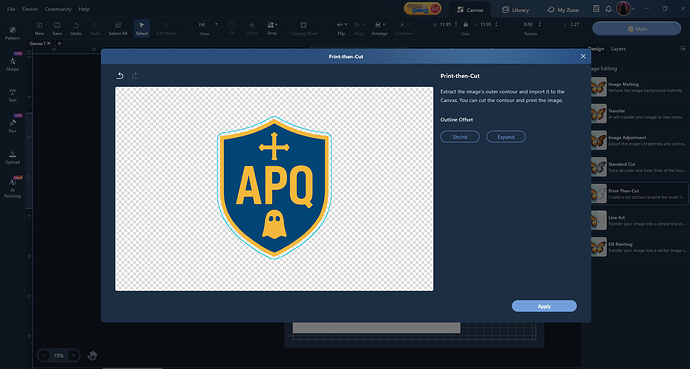Expand the outline offset
The height and width of the screenshot is (369, 690).
pyautogui.click(x=506, y=137)
